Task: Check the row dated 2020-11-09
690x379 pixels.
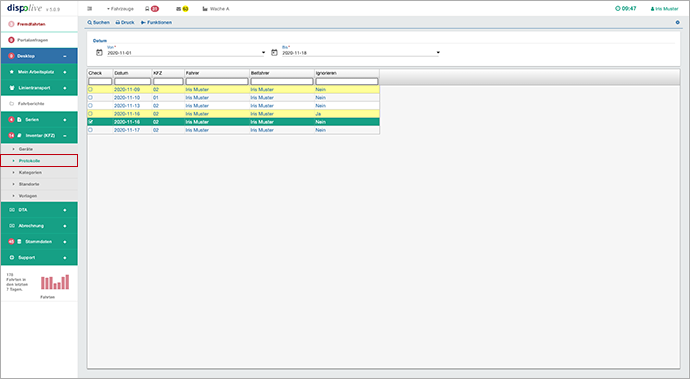Action: click(x=91, y=89)
